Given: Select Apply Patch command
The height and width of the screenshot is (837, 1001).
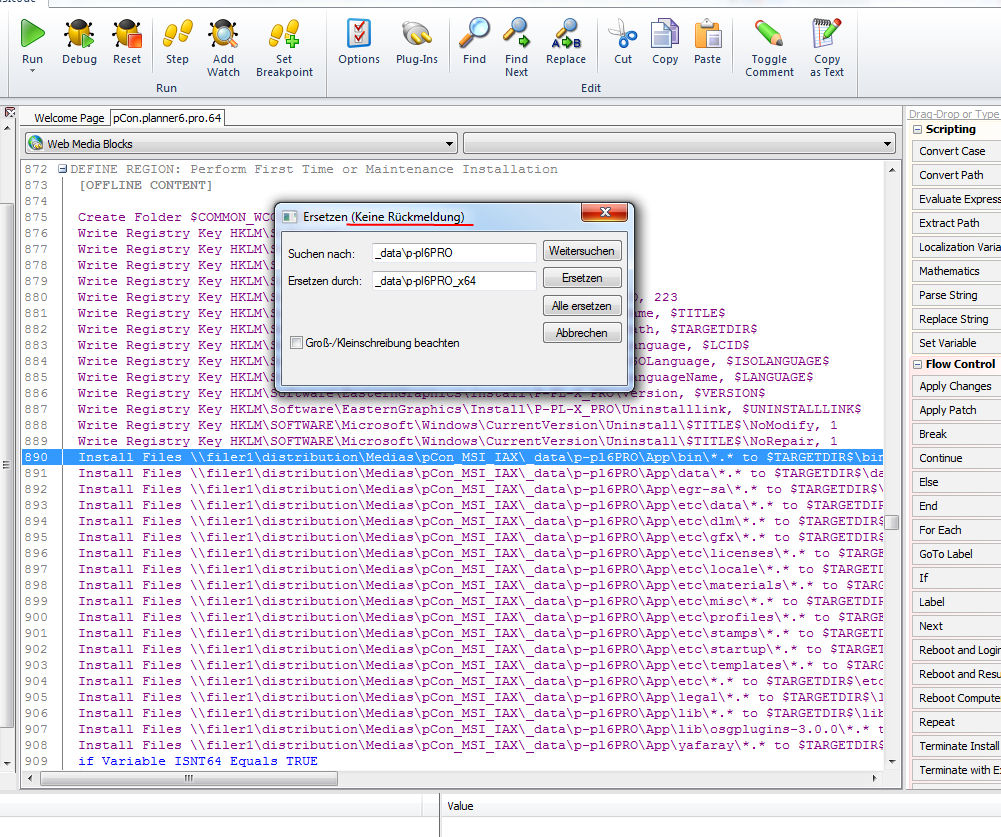Looking at the screenshot, I should pyautogui.click(x=956, y=410).
